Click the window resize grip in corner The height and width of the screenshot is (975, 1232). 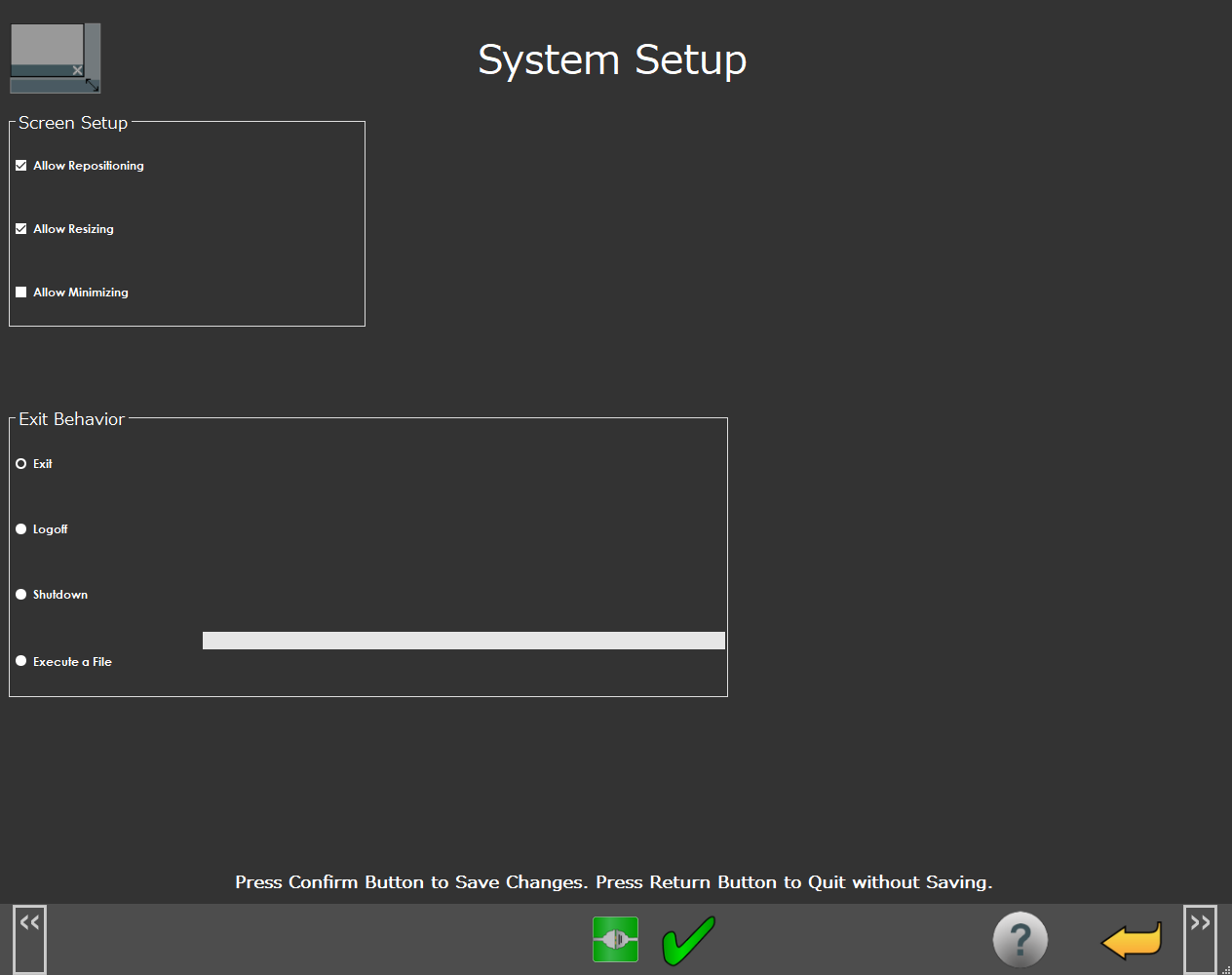(x=1225, y=968)
